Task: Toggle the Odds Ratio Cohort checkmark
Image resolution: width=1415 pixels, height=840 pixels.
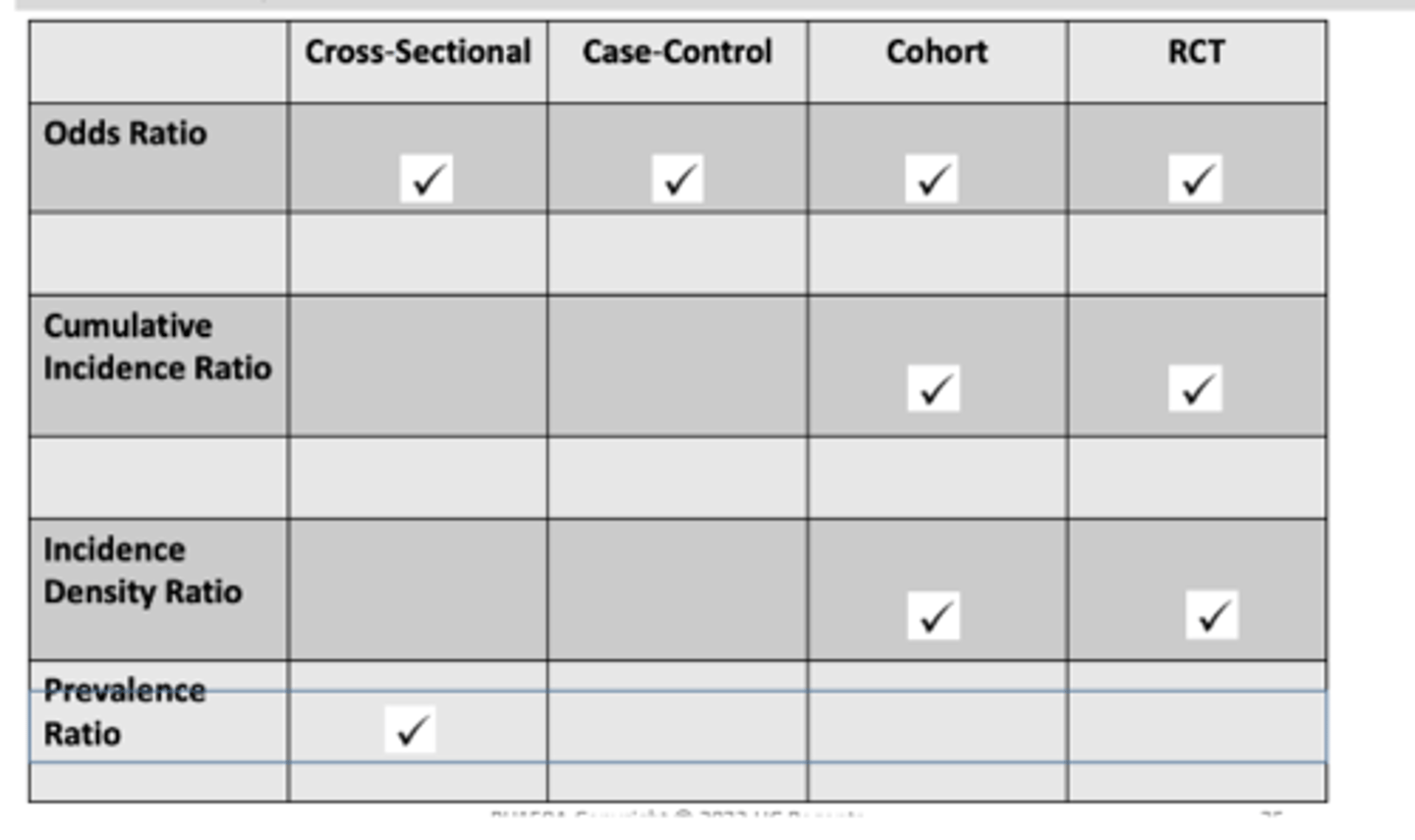Action: pos(932,179)
